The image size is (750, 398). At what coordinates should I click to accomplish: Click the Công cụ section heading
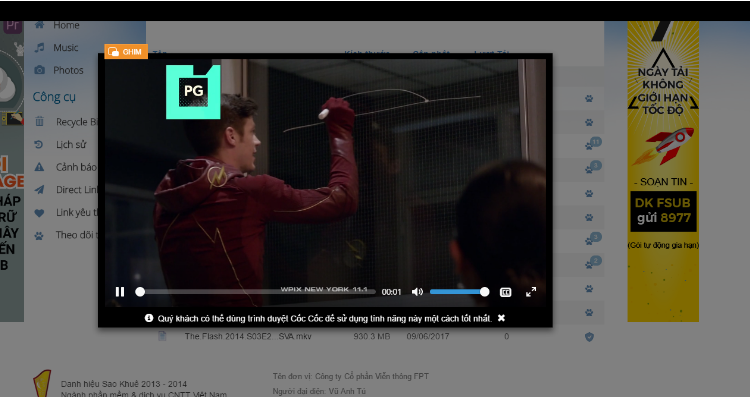click(x=54, y=97)
